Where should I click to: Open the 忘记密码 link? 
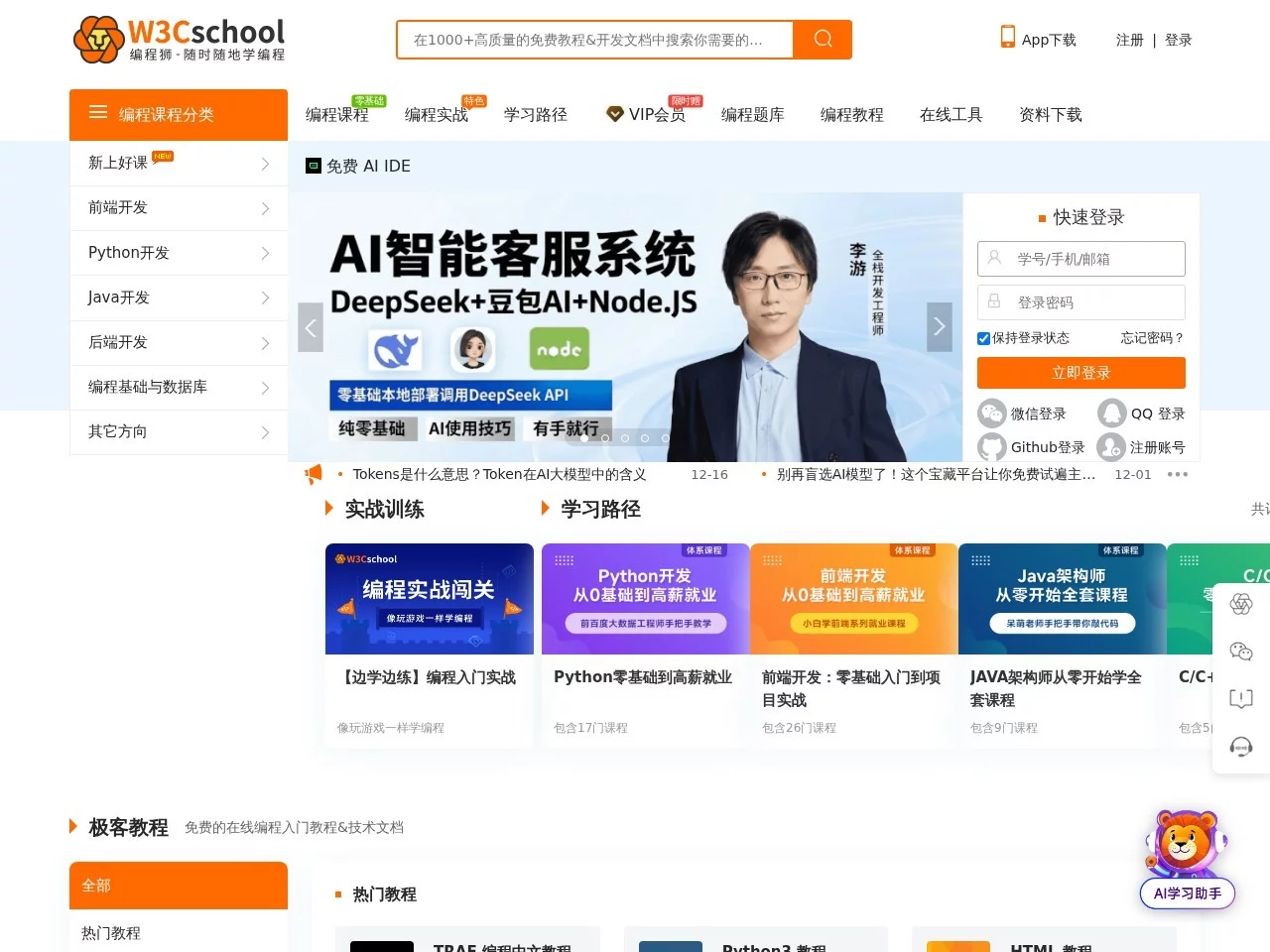point(1149,337)
